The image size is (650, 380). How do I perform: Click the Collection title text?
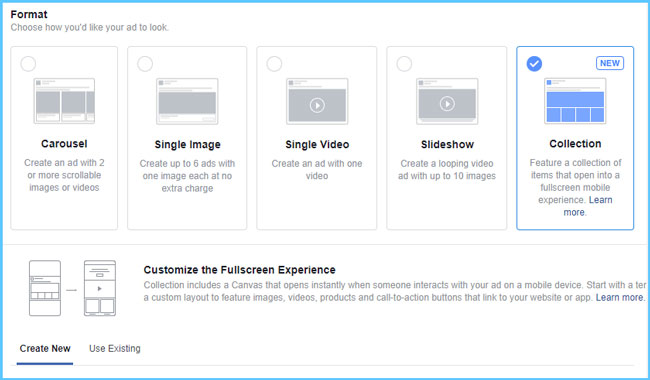point(575,144)
